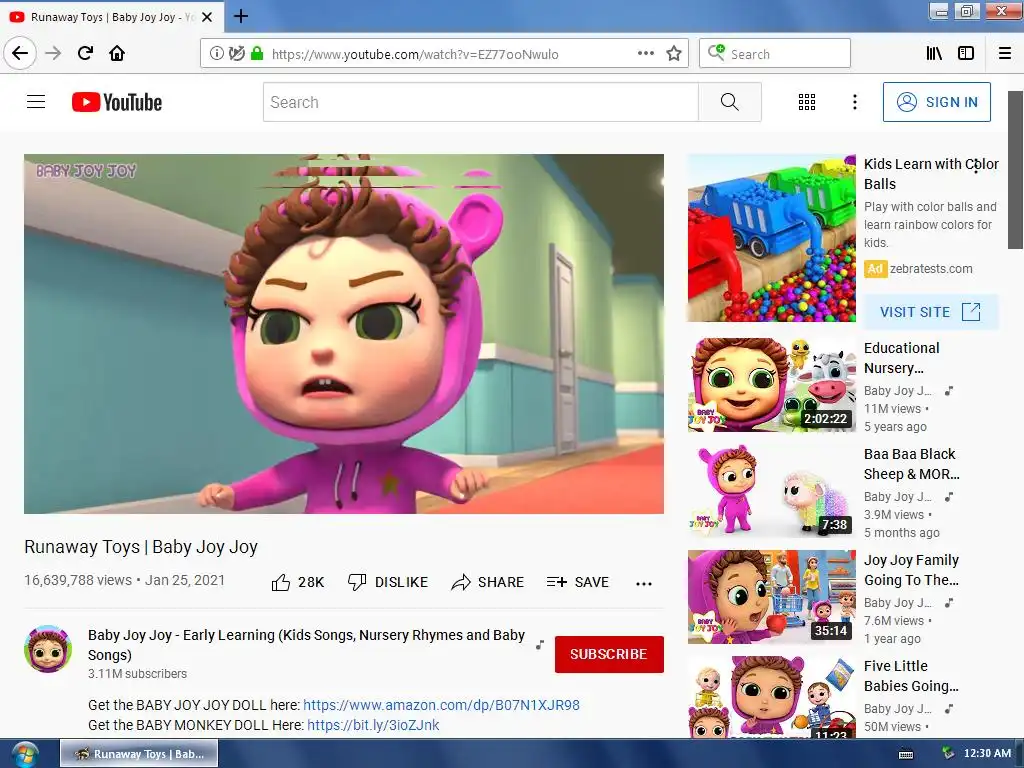Close the Runaway Toys browser tab
This screenshot has height=768, width=1024.
(207, 17)
